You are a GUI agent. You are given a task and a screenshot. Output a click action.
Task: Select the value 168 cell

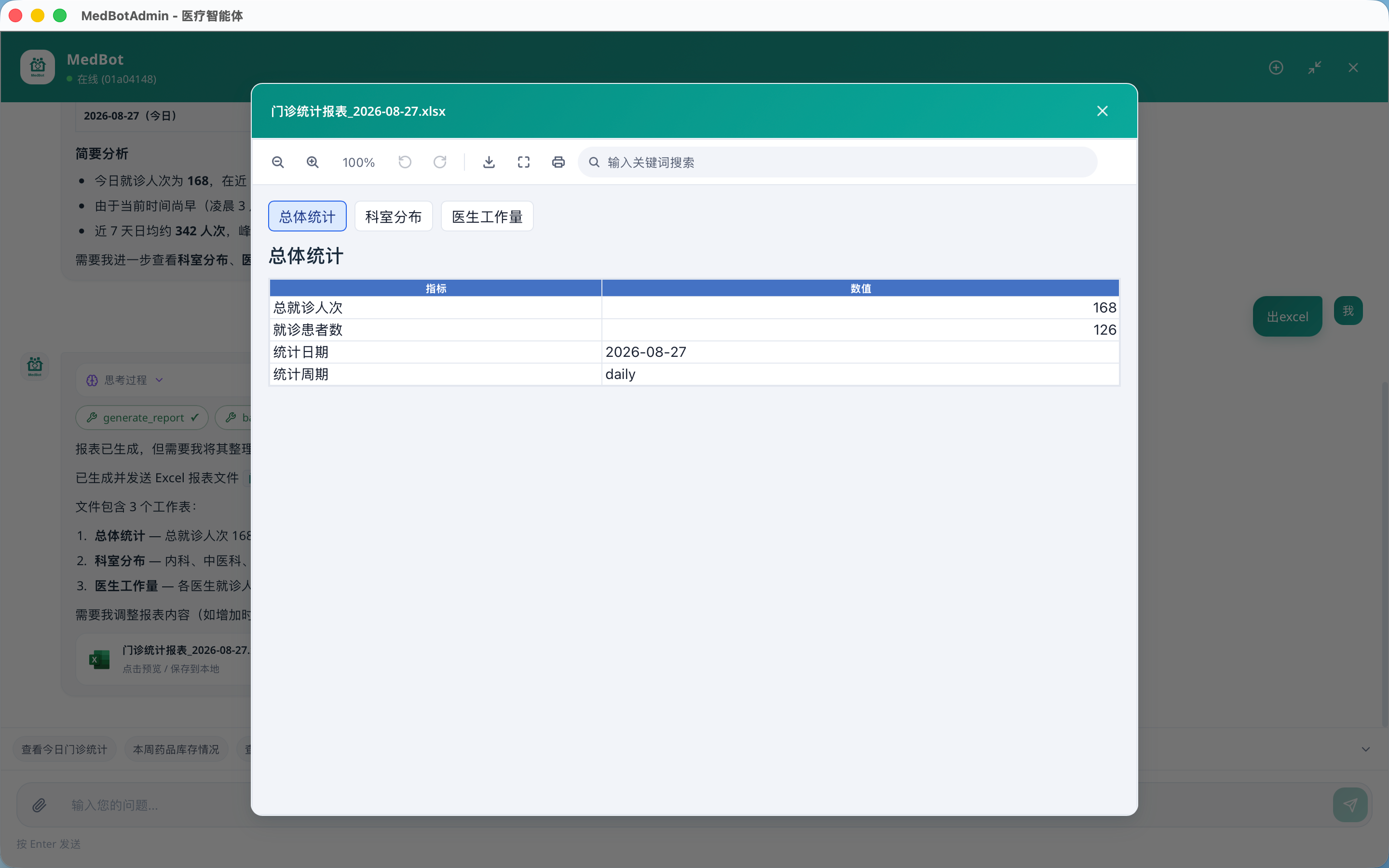tap(860, 308)
